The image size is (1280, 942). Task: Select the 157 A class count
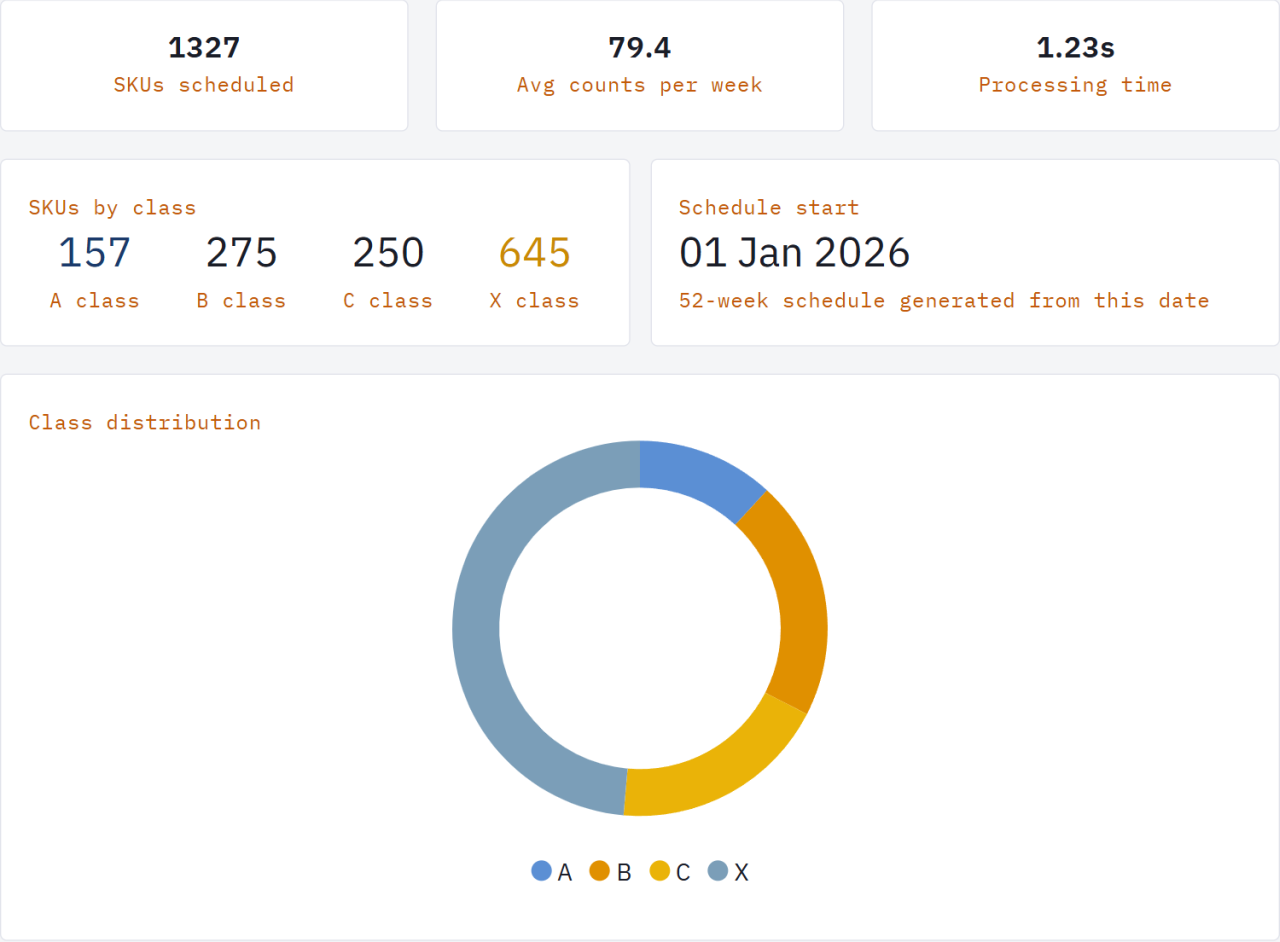pyautogui.click(x=93, y=253)
